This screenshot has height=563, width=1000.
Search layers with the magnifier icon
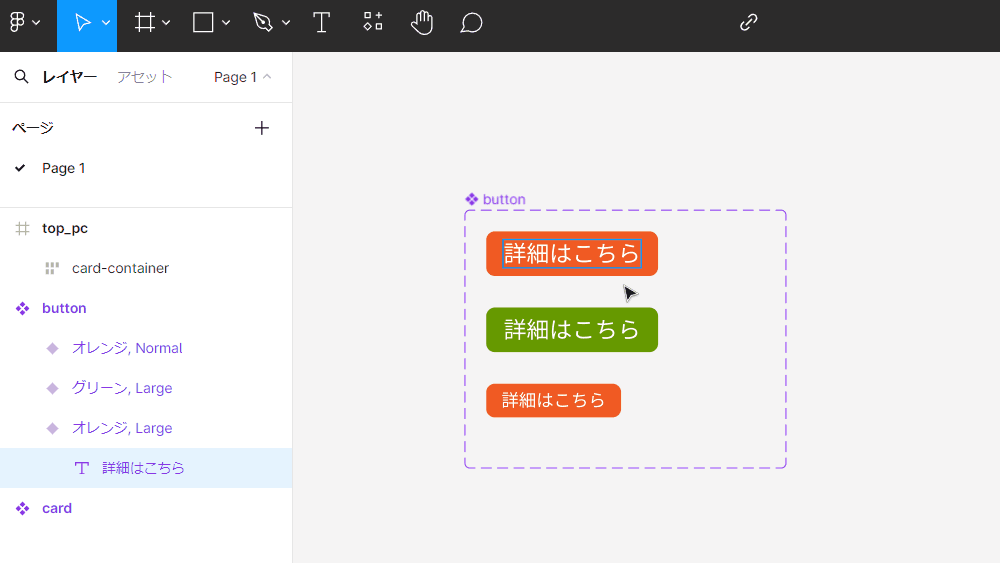[x=21, y=77]
